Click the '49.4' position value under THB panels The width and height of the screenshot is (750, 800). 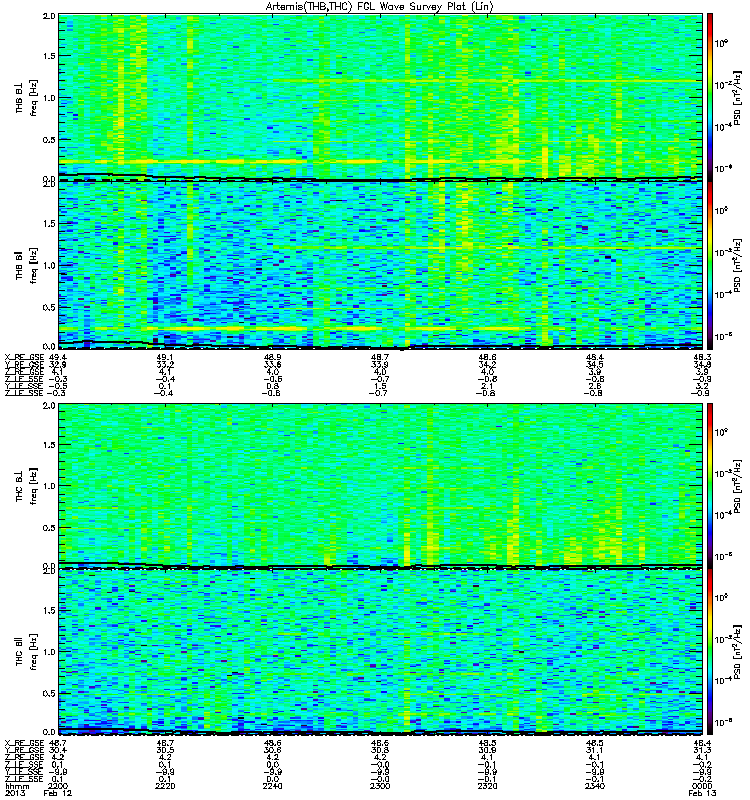coord(57,357)
